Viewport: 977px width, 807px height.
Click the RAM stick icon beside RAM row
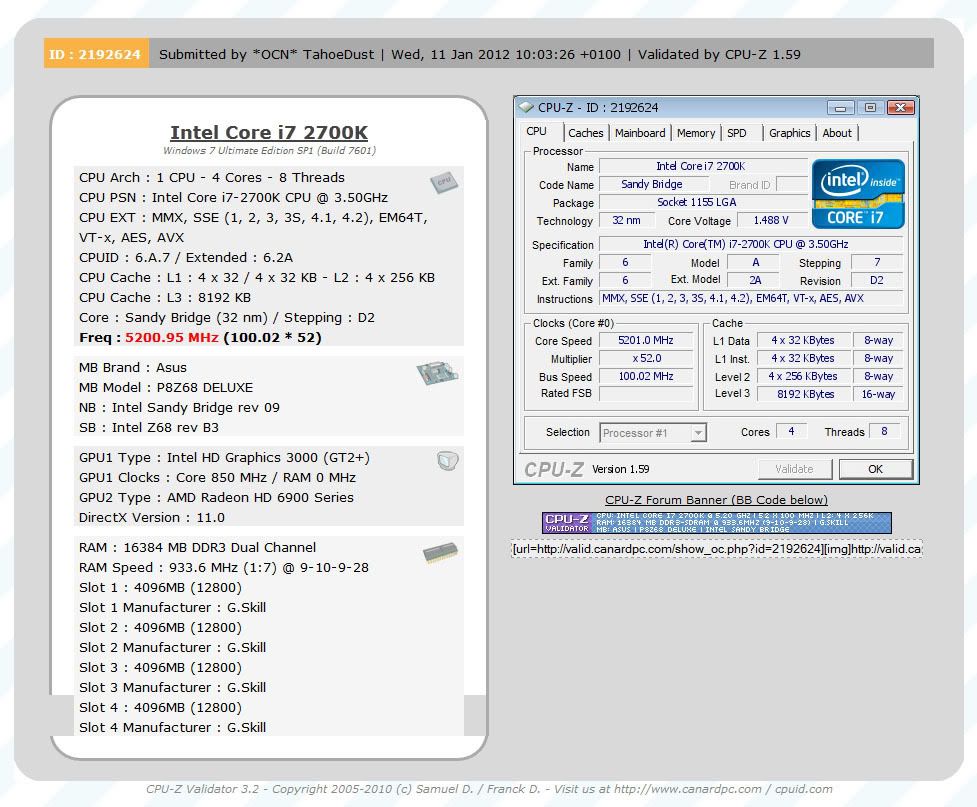point(441,553)
